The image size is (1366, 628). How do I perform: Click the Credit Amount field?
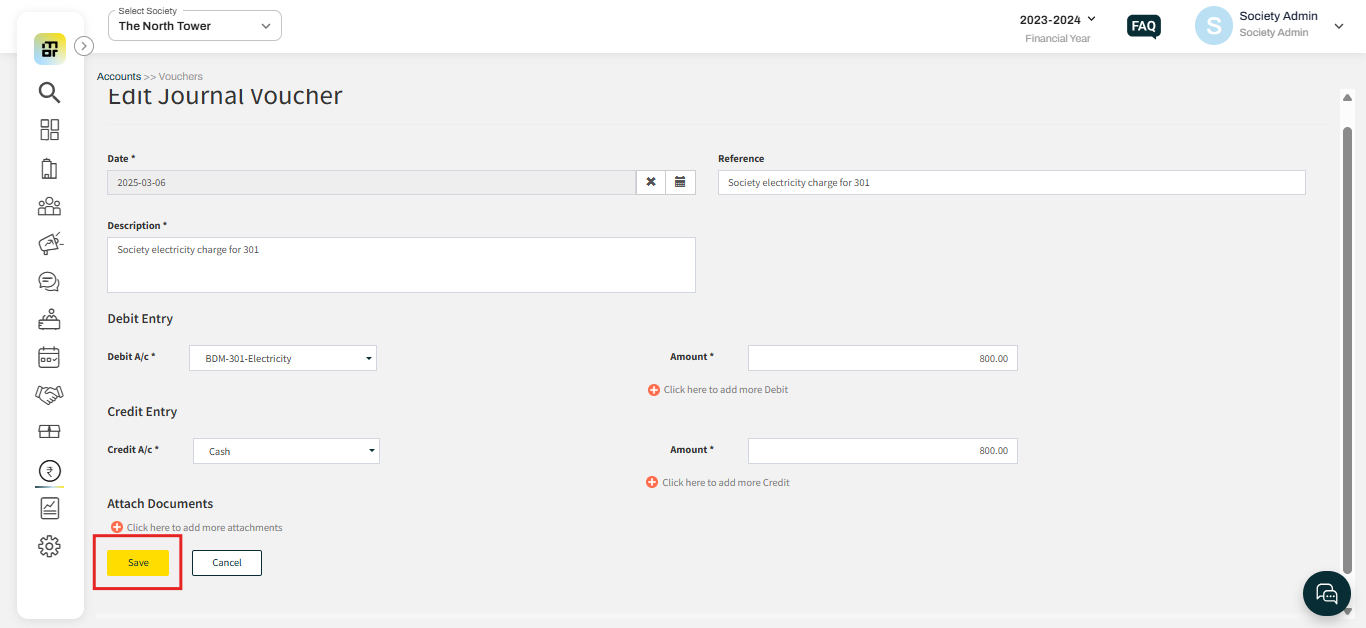pyautogui.click(x=883, y=451)
